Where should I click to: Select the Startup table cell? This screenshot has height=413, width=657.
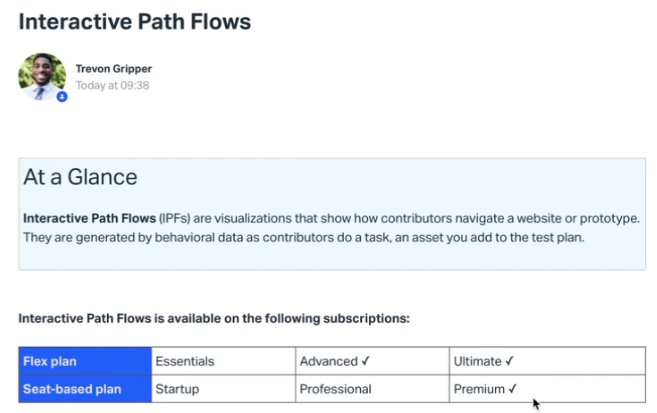[223, 389]
